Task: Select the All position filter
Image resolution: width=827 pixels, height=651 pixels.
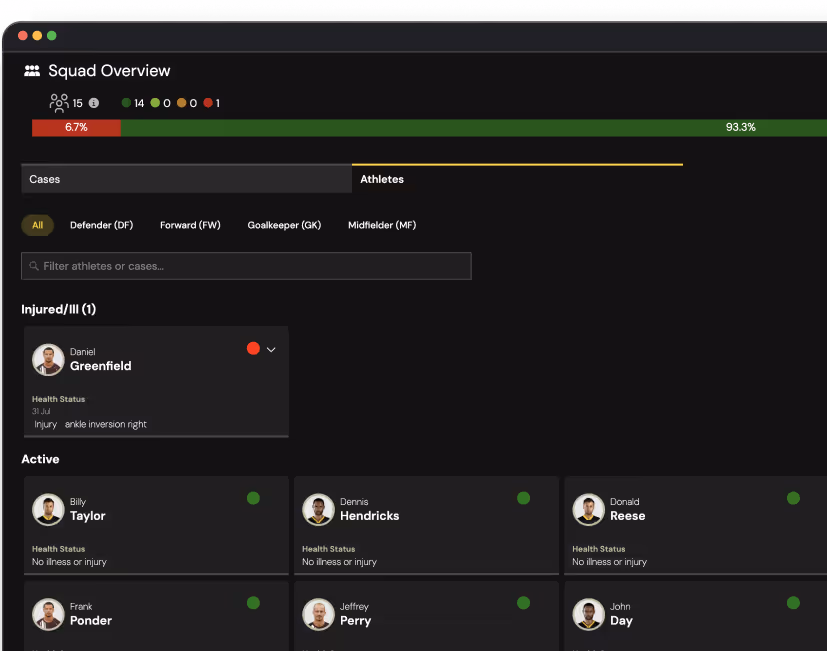Action: pos(37,225)
